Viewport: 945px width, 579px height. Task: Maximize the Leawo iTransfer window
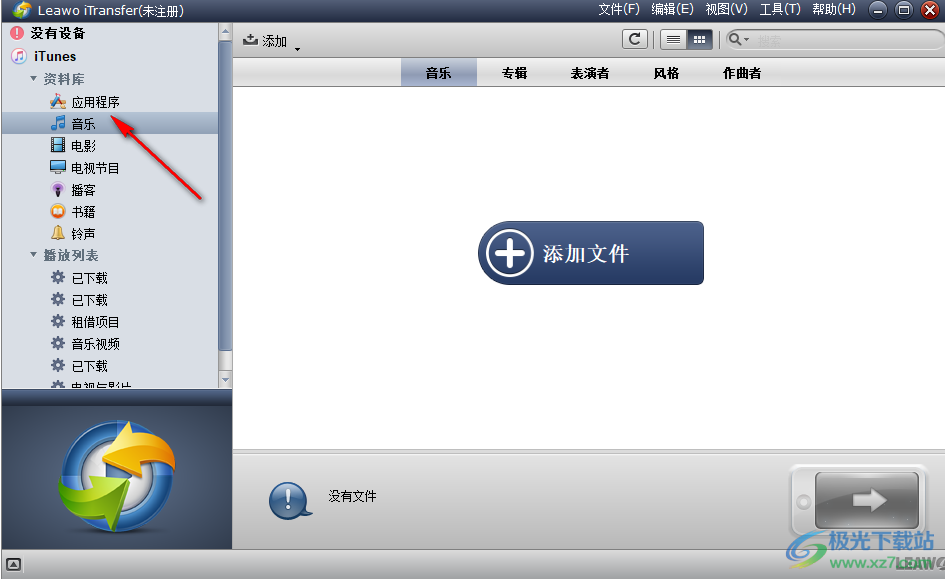[x=903, y=10]
